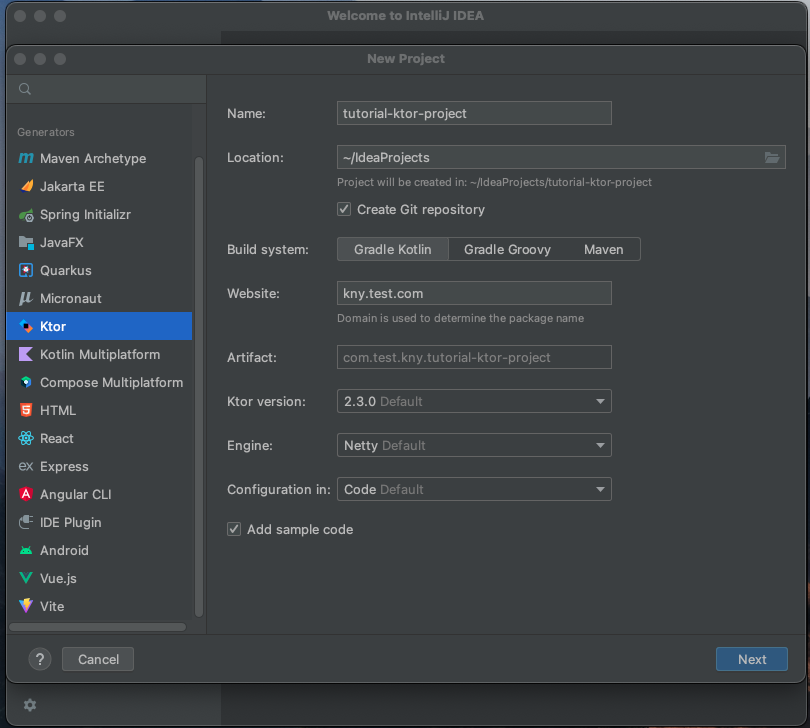Click the project Name field

point(474,113)
